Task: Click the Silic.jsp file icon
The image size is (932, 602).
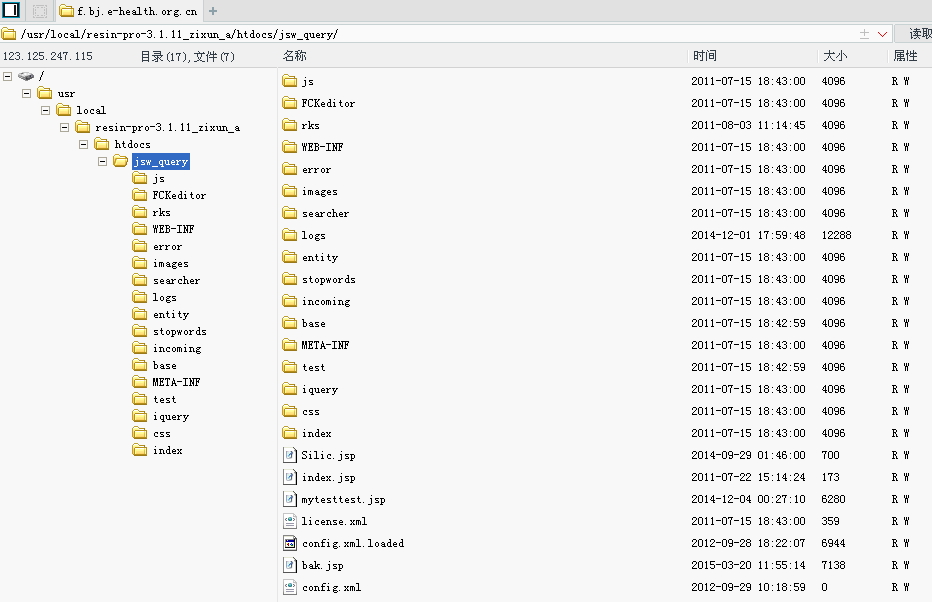Action: (289, 455)
